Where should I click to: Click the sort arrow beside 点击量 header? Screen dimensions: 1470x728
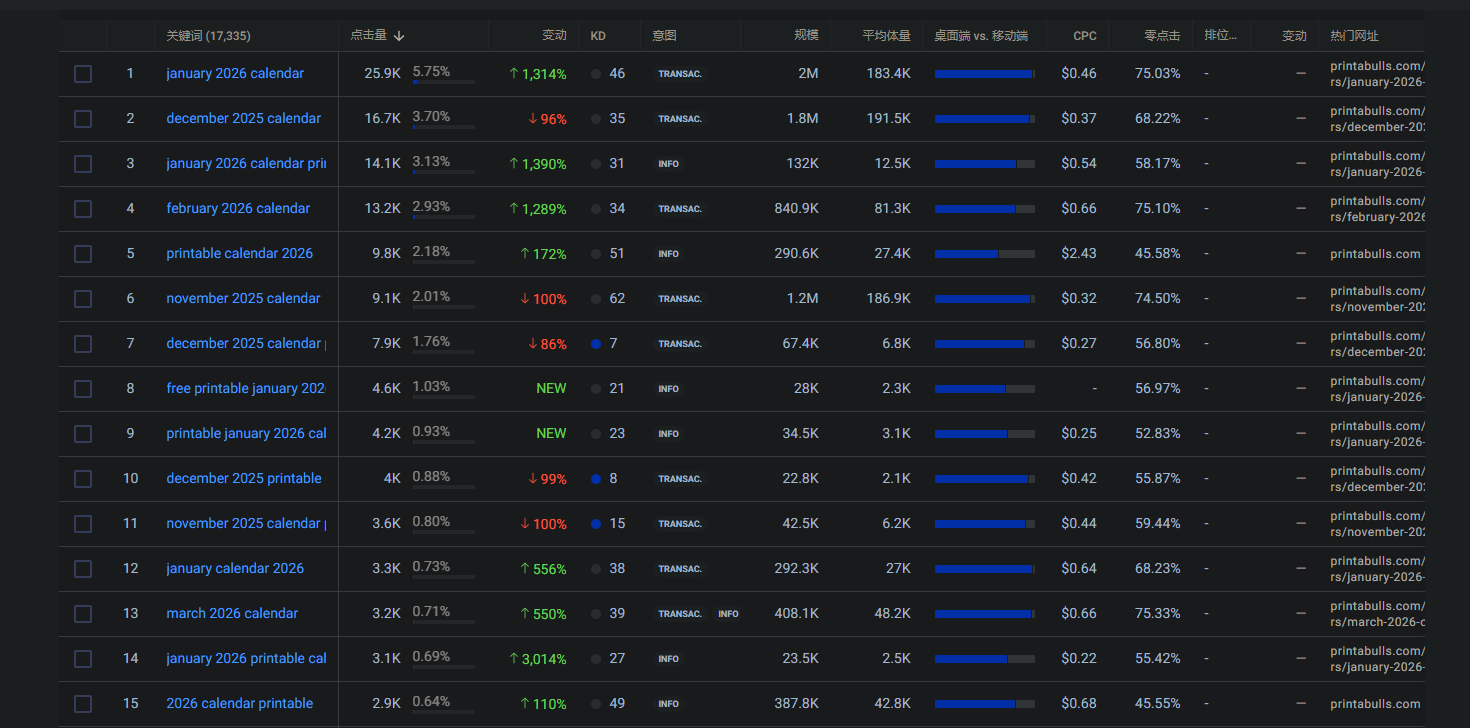(399, 36)
